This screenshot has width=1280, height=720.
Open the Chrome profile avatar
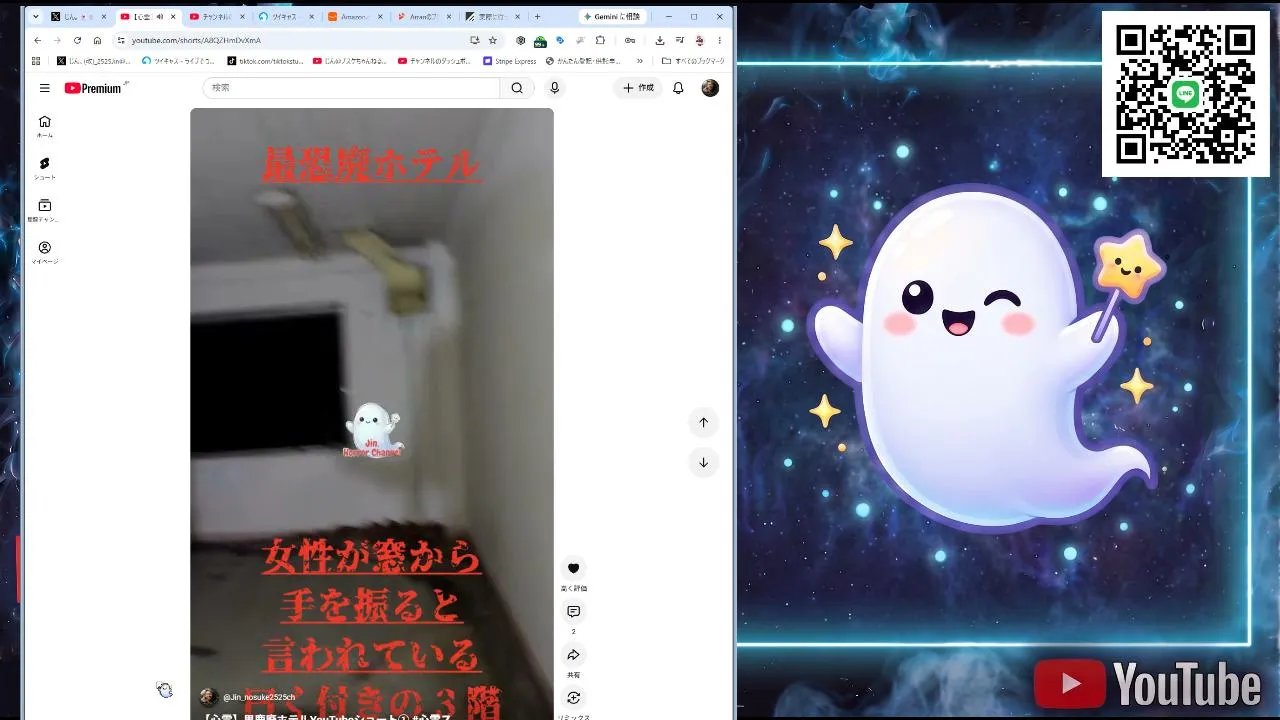[x=700, y=40]
